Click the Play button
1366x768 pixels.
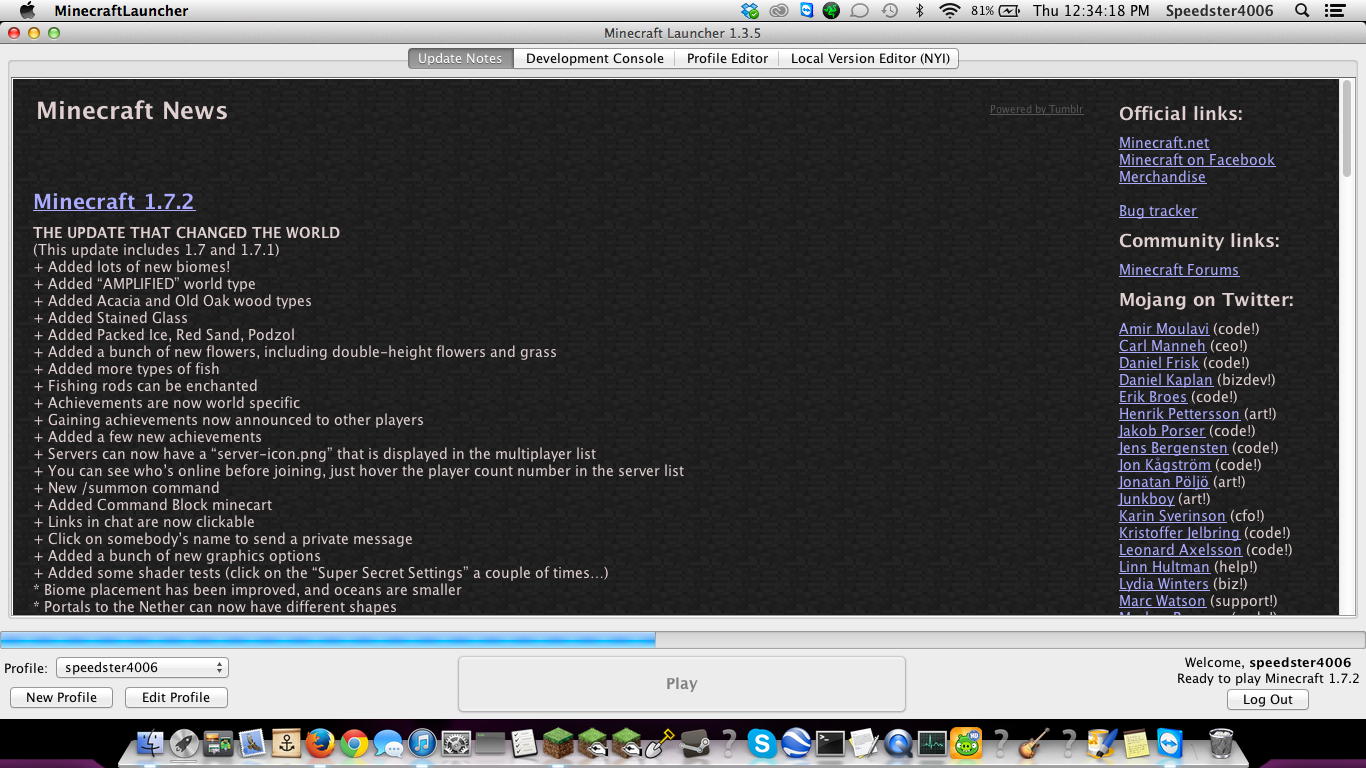pyautogui.click(x=681, y=684)
